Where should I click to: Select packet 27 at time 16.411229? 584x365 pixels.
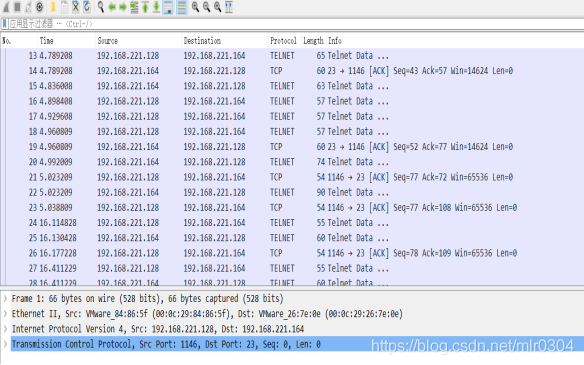pyautogui.click(x=292, y=269)
